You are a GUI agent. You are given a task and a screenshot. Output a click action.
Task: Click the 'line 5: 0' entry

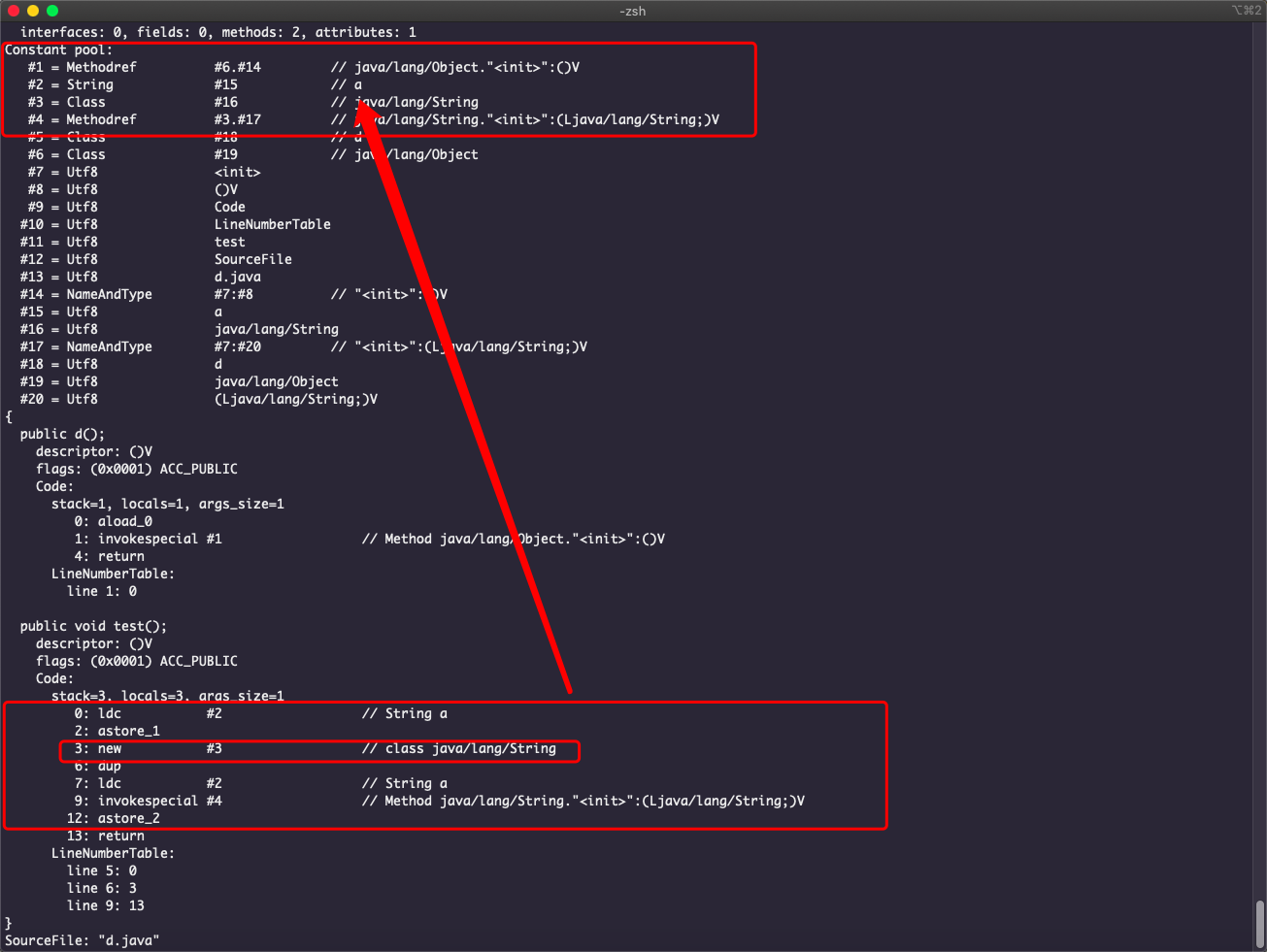[x=102, y=870]
